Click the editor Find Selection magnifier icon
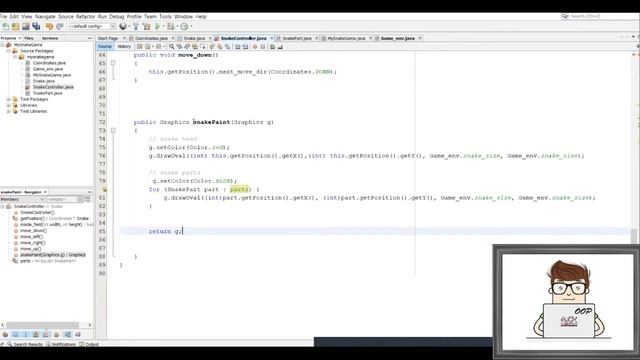The image size is (640, 360). [x=171, y=47]
